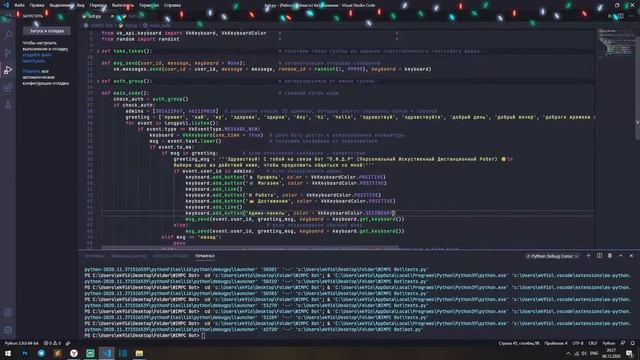
Task: Change end-of-line sequence CRLF
Action: pyautogui.click(x=593, y=343)
